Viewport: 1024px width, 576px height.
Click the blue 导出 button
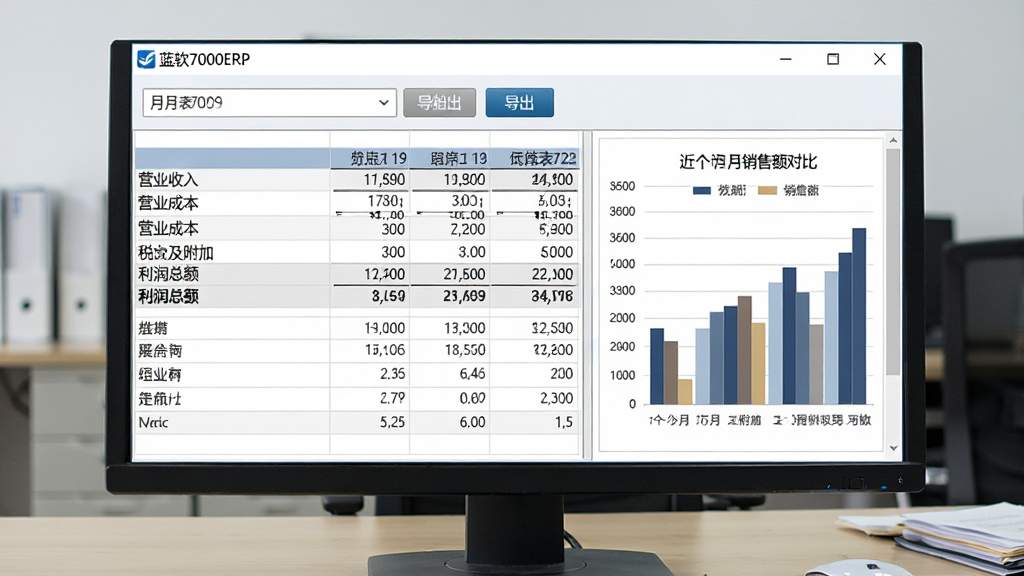click(x=519, y=103)
